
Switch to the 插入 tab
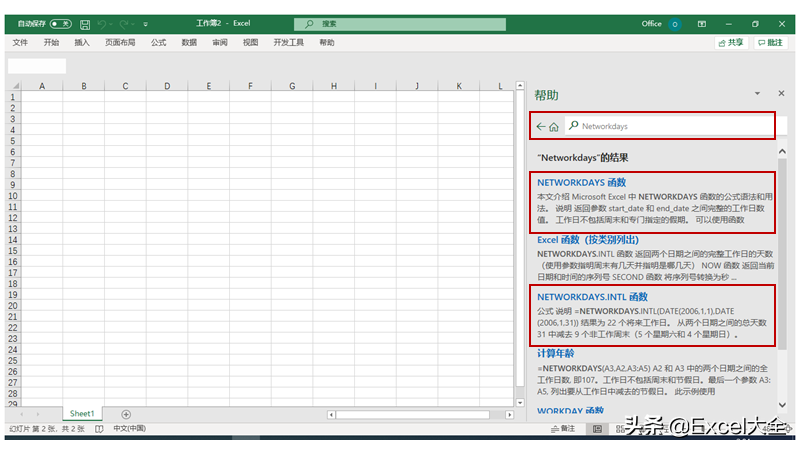click(x=82, y=42)
